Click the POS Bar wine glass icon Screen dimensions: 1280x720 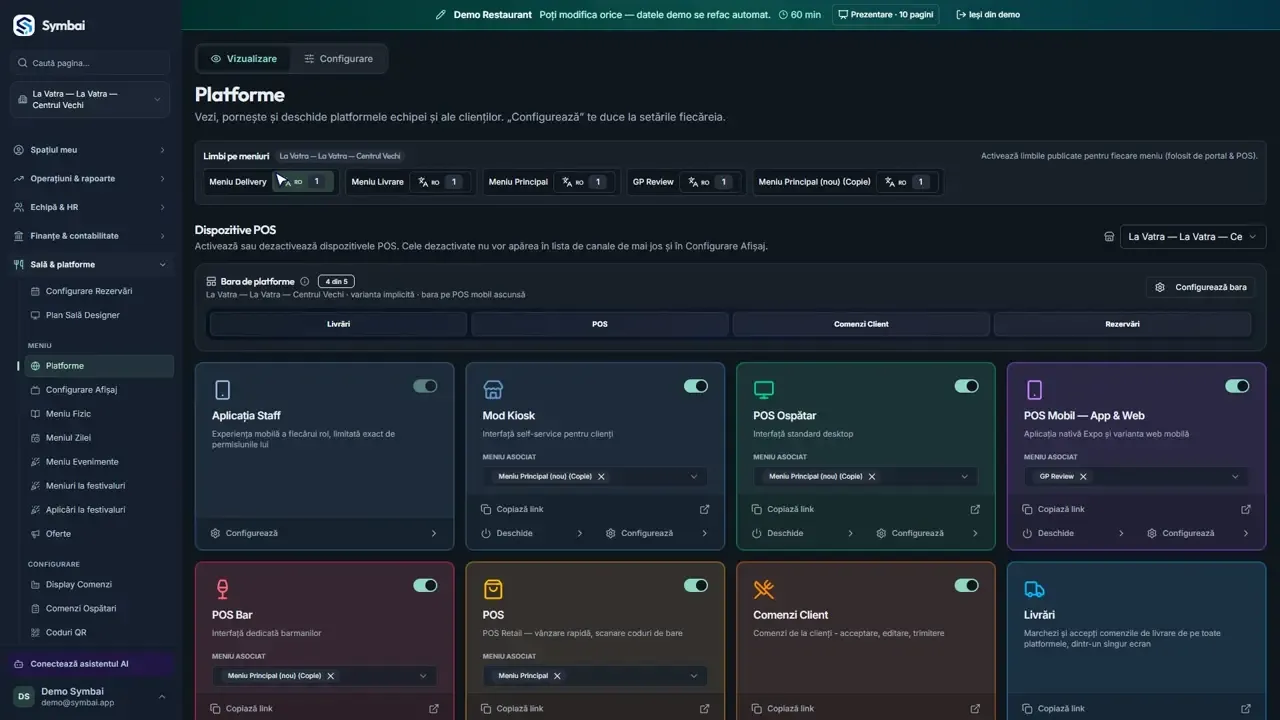[x=223, y=589]
